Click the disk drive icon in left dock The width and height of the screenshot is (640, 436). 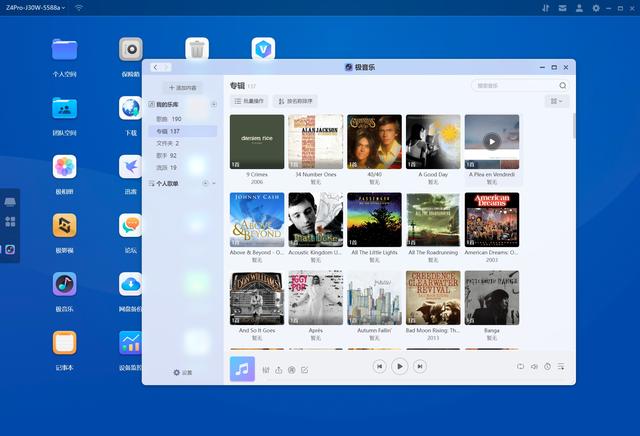tap(10, 202)
